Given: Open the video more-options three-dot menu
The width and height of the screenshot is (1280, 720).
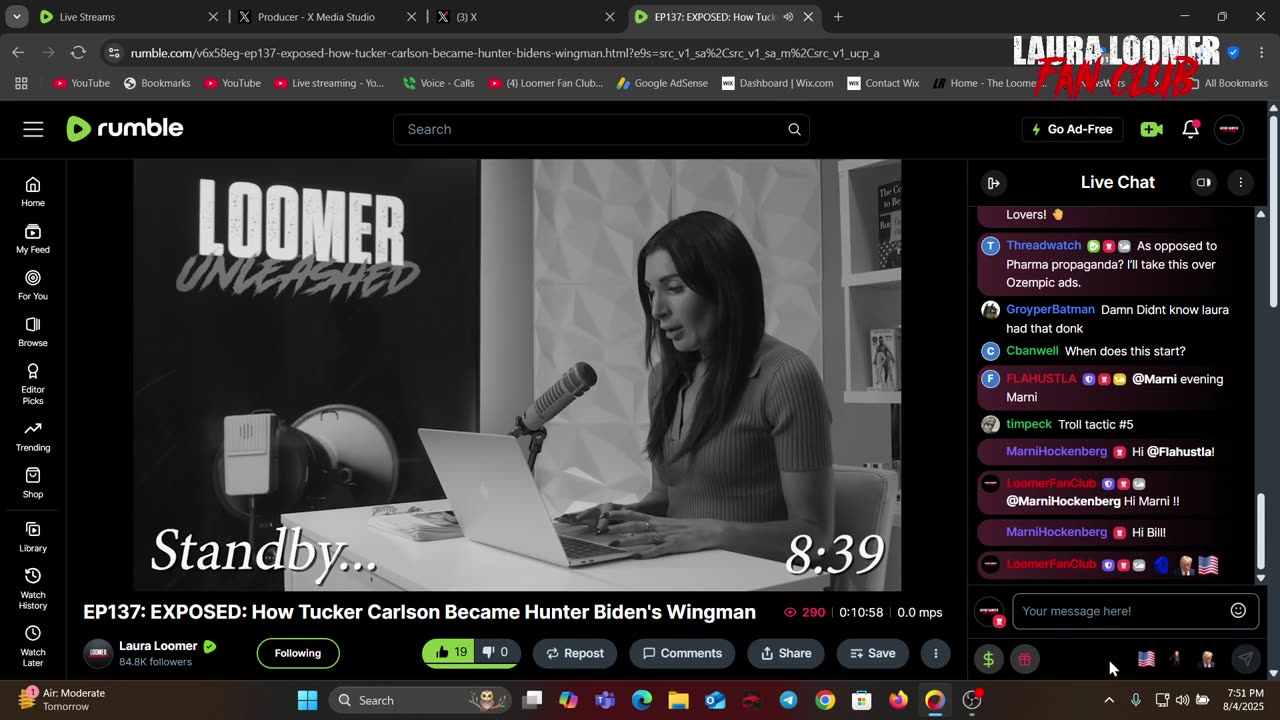Looking at the screenshot, I should [x=935, y=653].
